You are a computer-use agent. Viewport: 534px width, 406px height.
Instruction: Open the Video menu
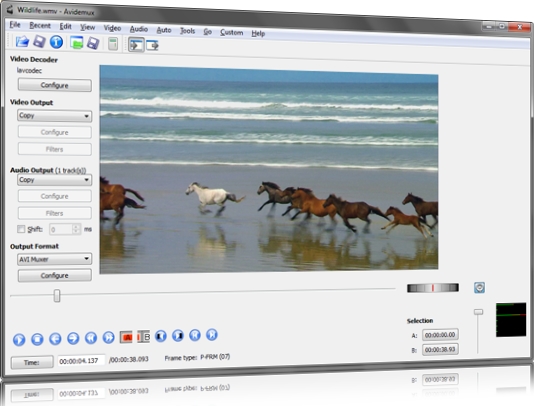pos(112,28)
